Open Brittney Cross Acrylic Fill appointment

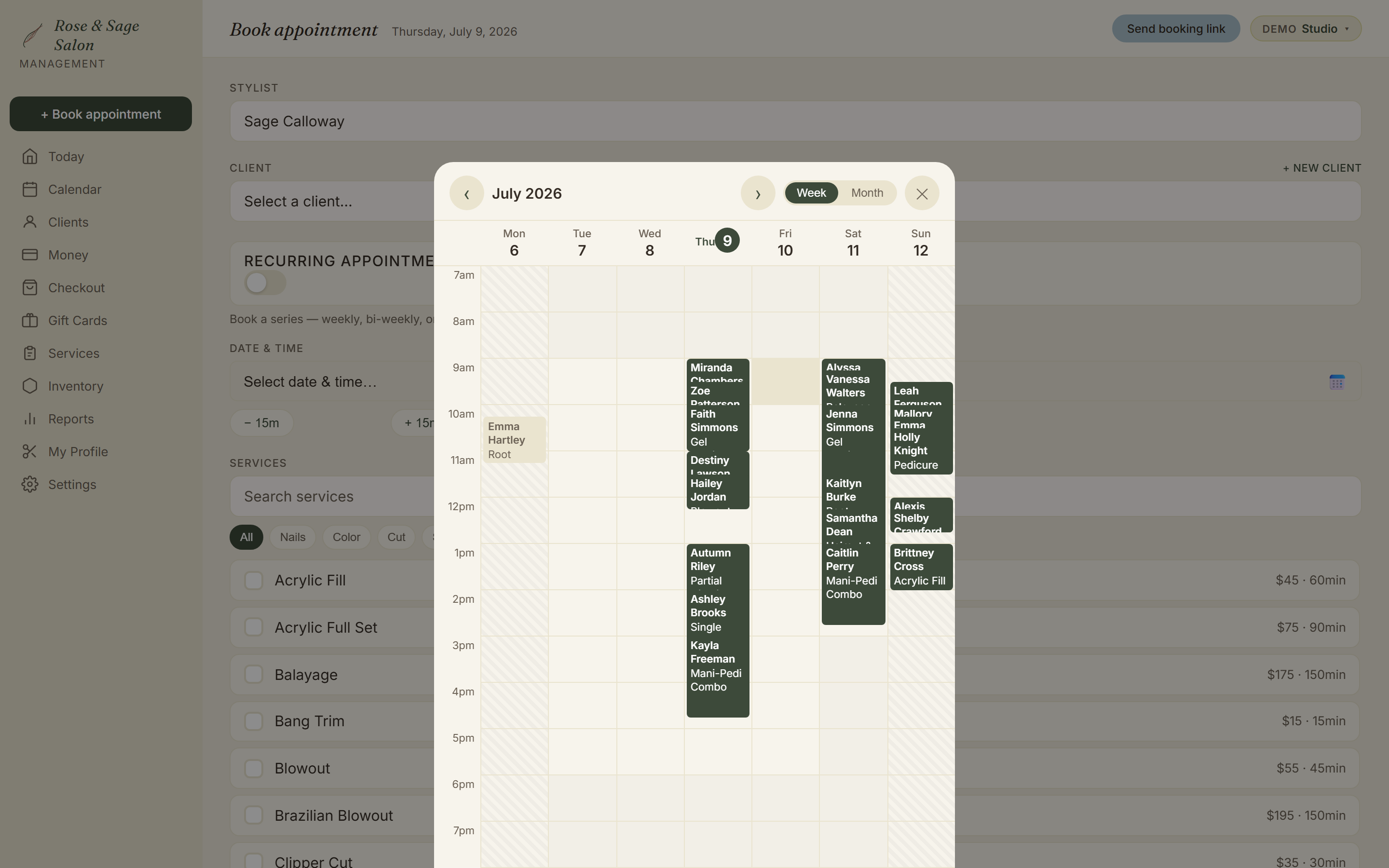[921, 566]
